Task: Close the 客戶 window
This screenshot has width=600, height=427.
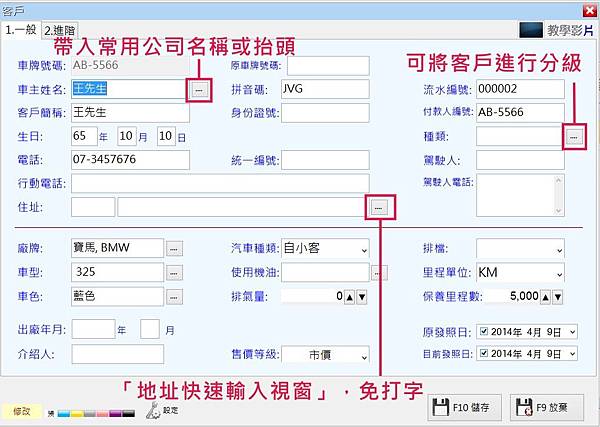Action: pos(590,11)
